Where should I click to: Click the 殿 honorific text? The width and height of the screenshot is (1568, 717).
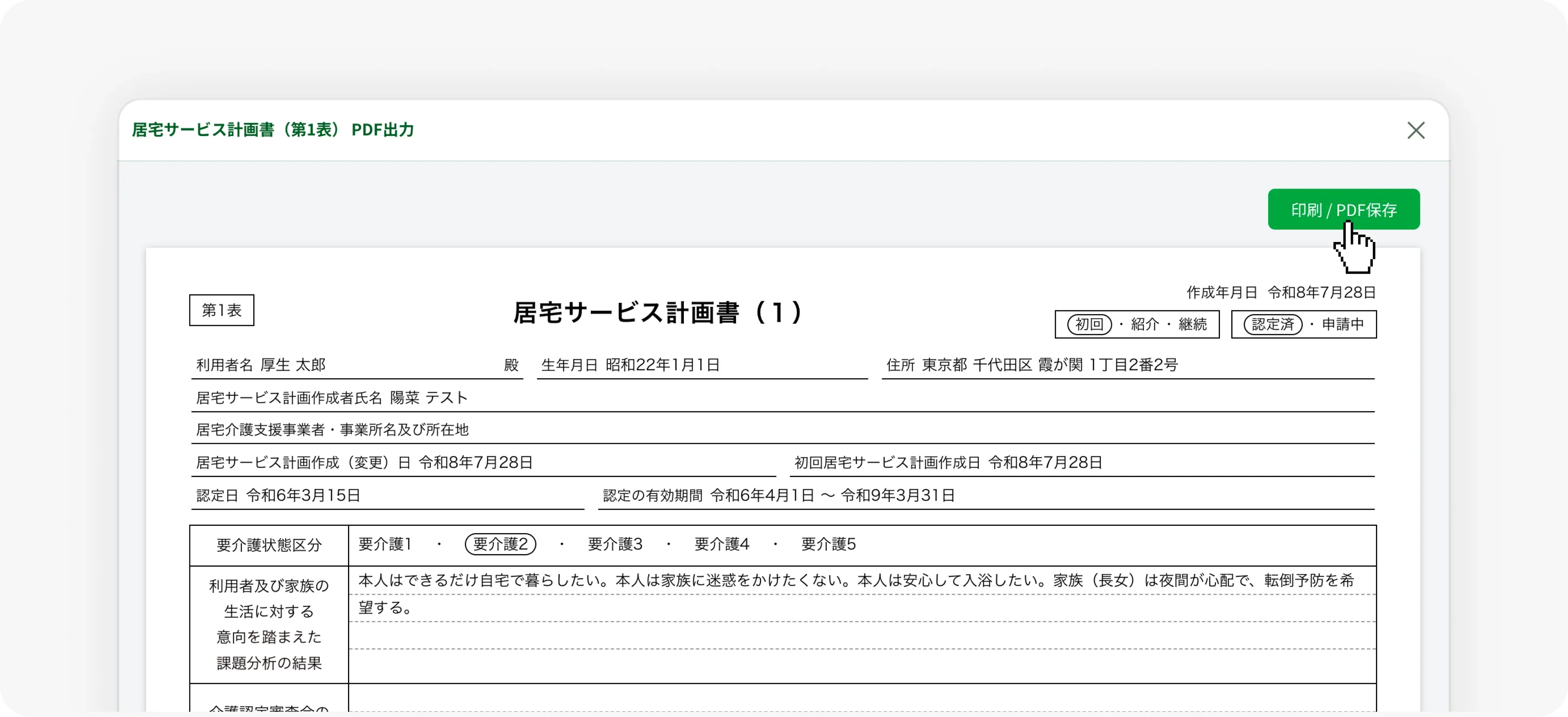[511, 365]
